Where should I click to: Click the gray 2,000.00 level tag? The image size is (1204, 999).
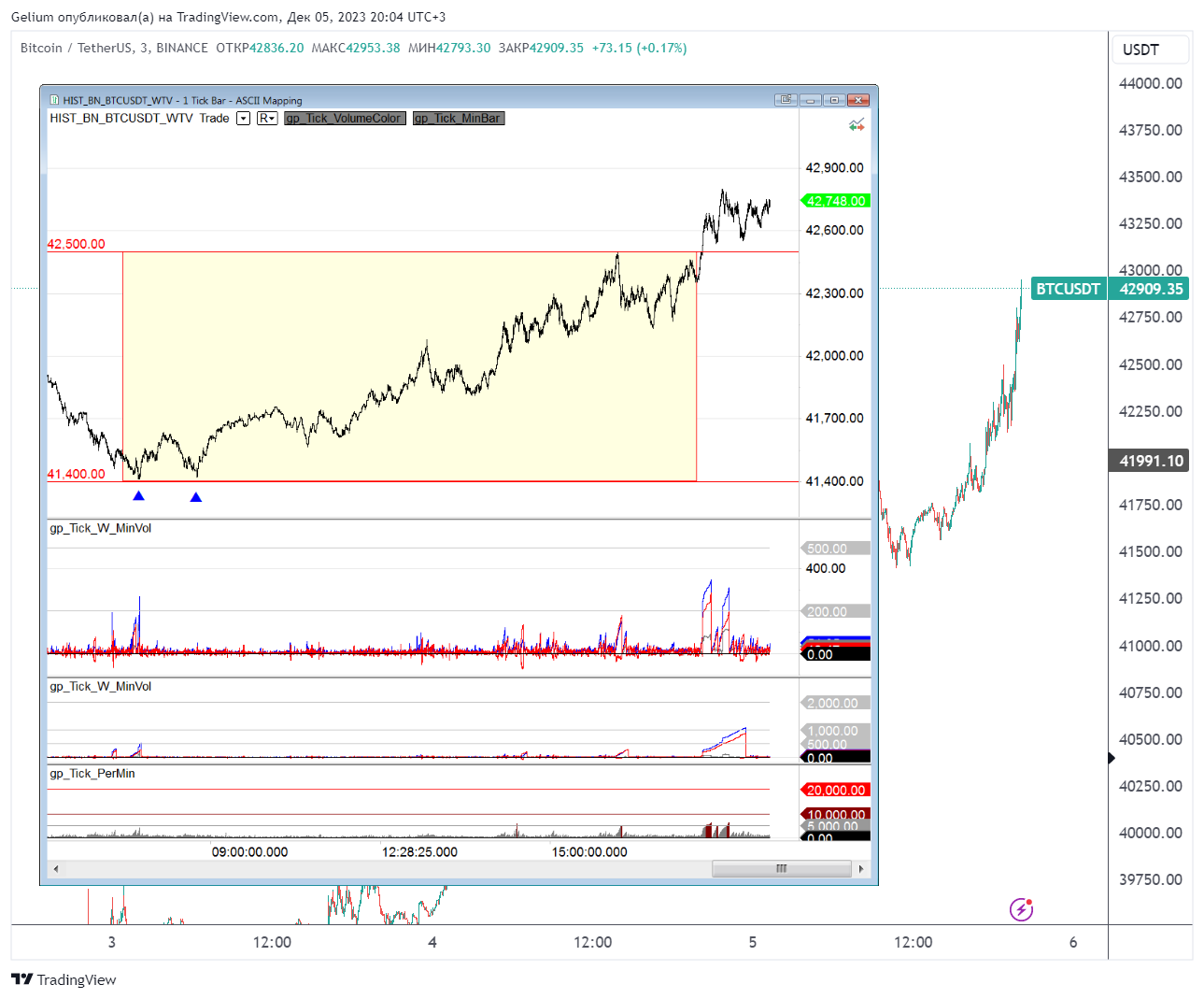835,703
